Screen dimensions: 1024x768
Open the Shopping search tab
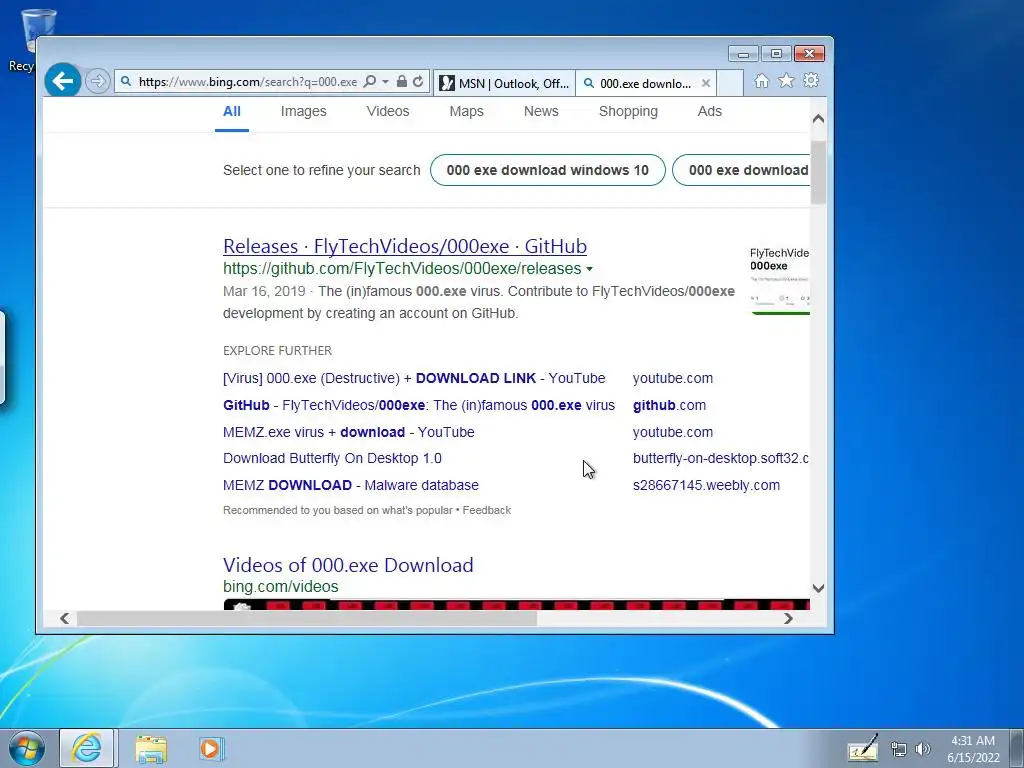click(628, 112)
